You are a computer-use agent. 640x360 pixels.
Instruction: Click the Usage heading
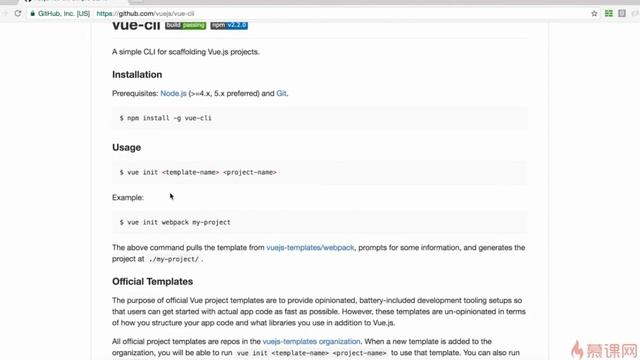(x=127, y=147)
